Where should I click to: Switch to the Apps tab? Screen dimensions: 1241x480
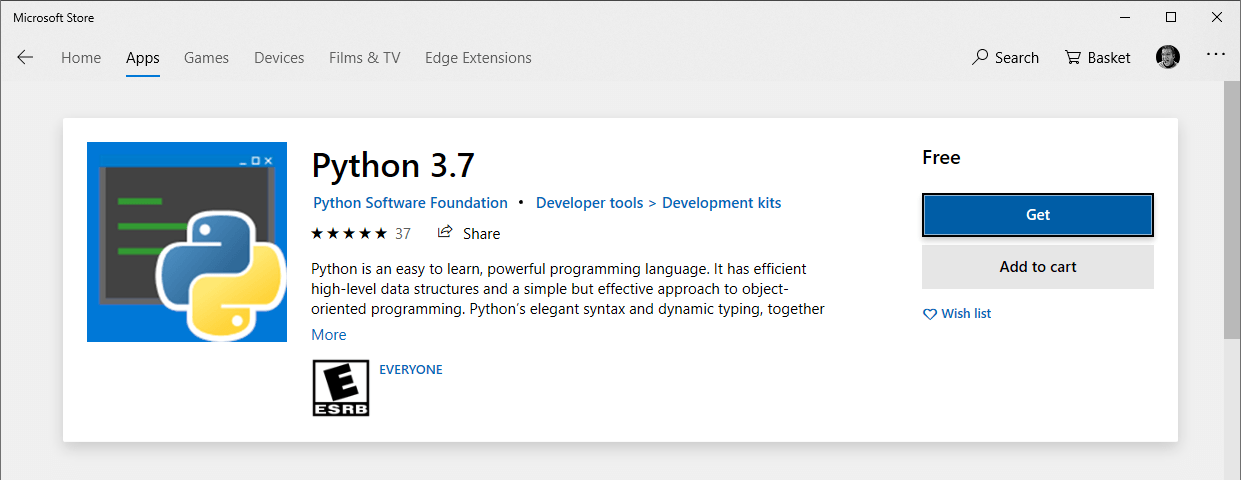(x=143, y=58)
